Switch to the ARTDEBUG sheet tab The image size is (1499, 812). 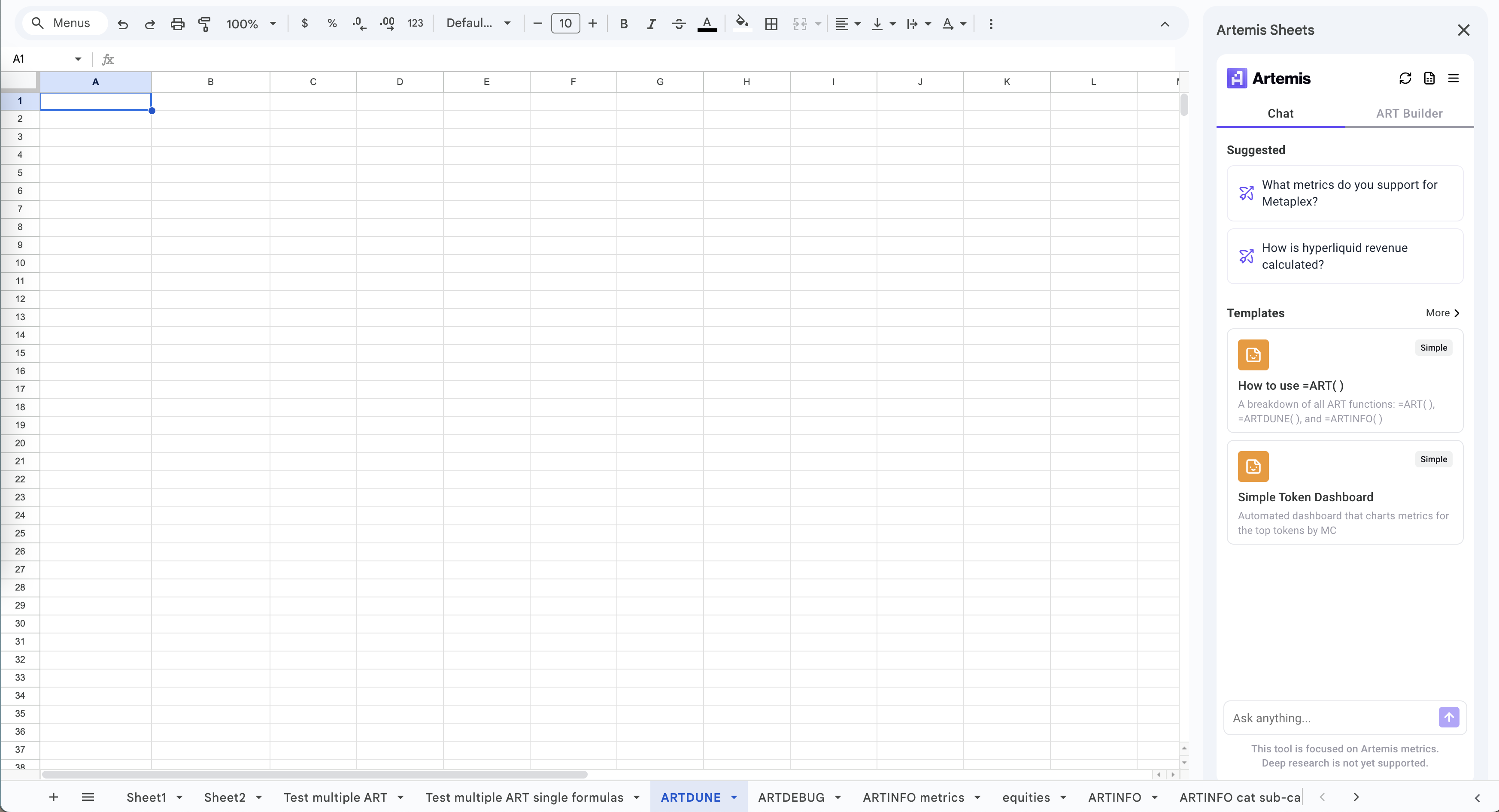[x=791, y=797]
